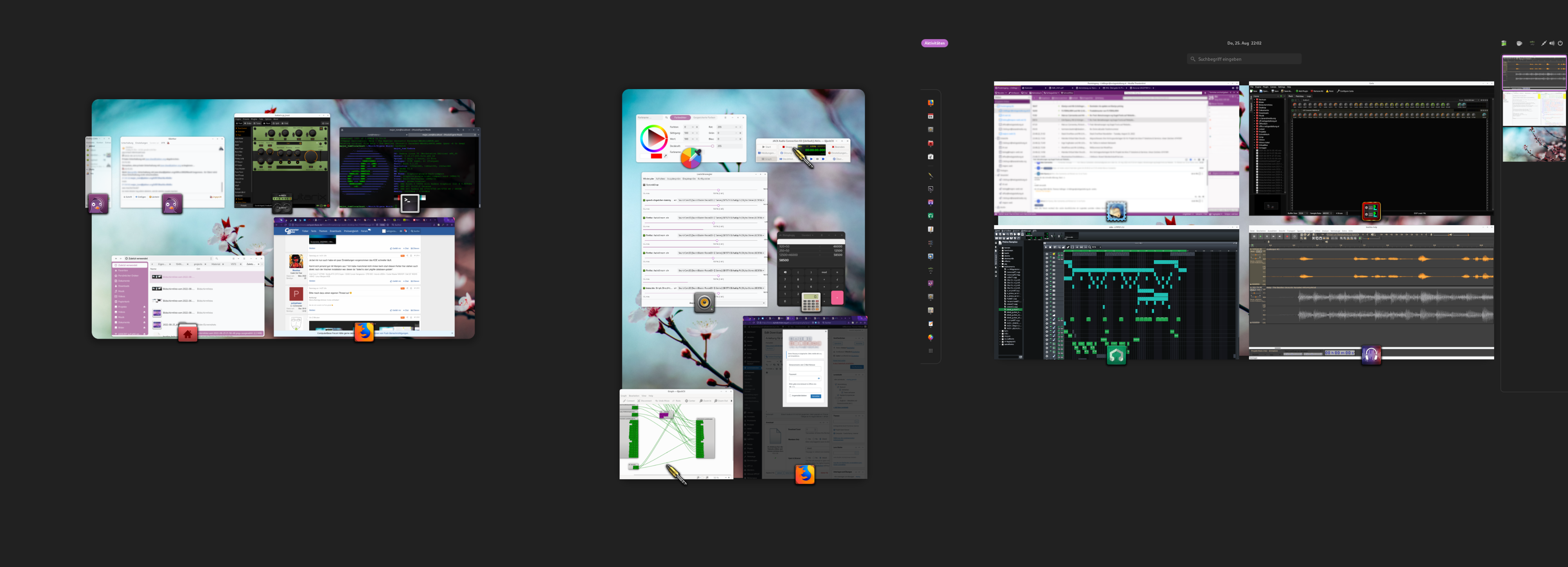The width and height of the screenshot is (1568, 567).
Task: Click the Aktivitäten button
Action: 934,43
